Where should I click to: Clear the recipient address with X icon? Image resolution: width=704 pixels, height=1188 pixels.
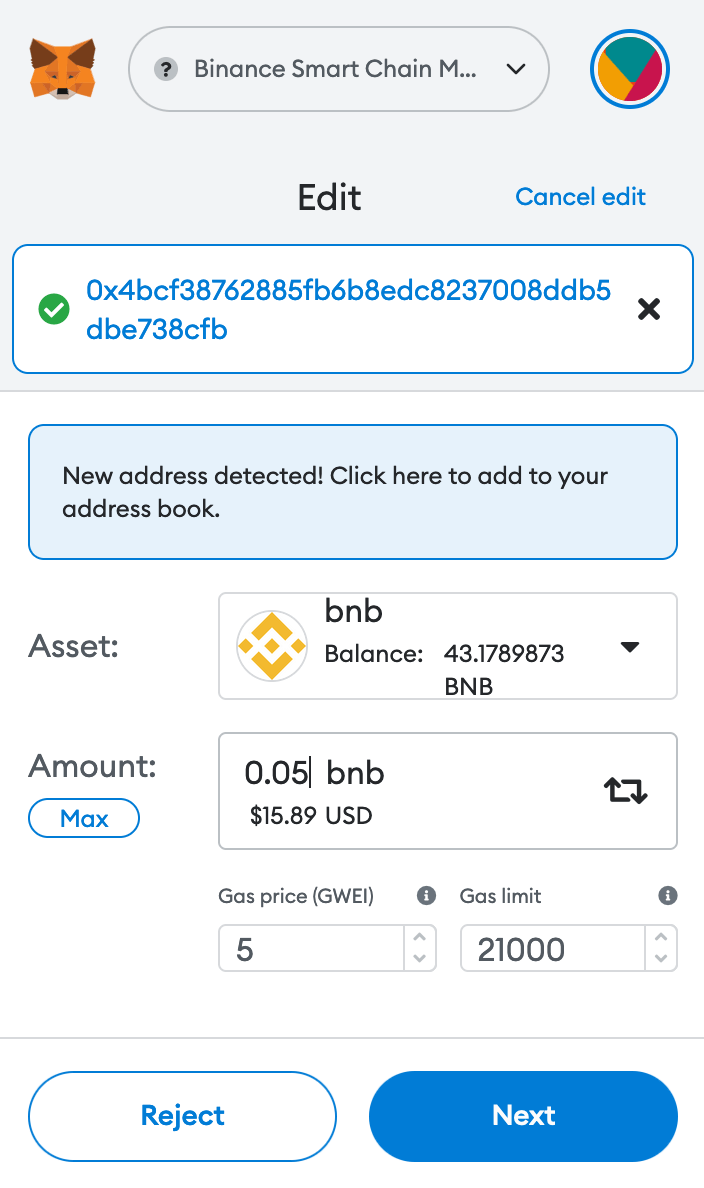(649, 310)
